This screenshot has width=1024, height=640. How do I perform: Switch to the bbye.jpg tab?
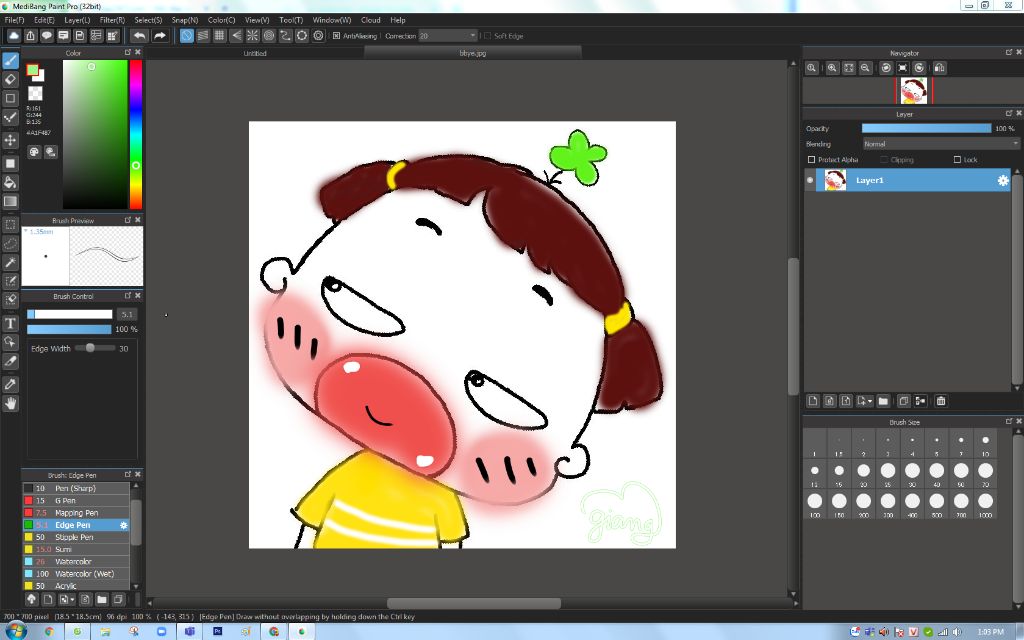tap(473, 54)
